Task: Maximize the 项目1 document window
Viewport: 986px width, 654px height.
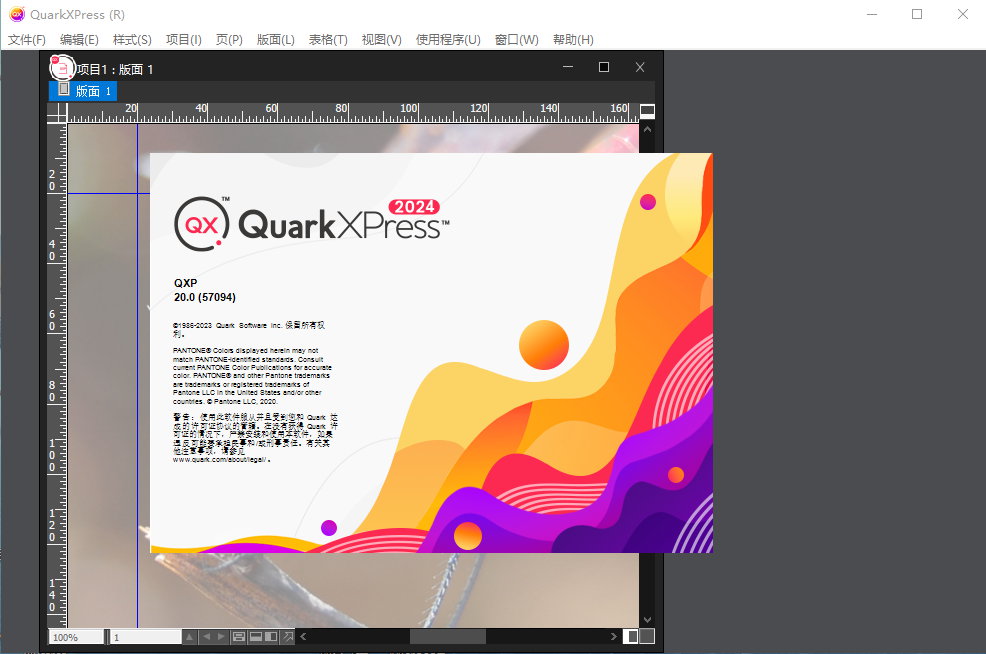Action: (604, 67)
